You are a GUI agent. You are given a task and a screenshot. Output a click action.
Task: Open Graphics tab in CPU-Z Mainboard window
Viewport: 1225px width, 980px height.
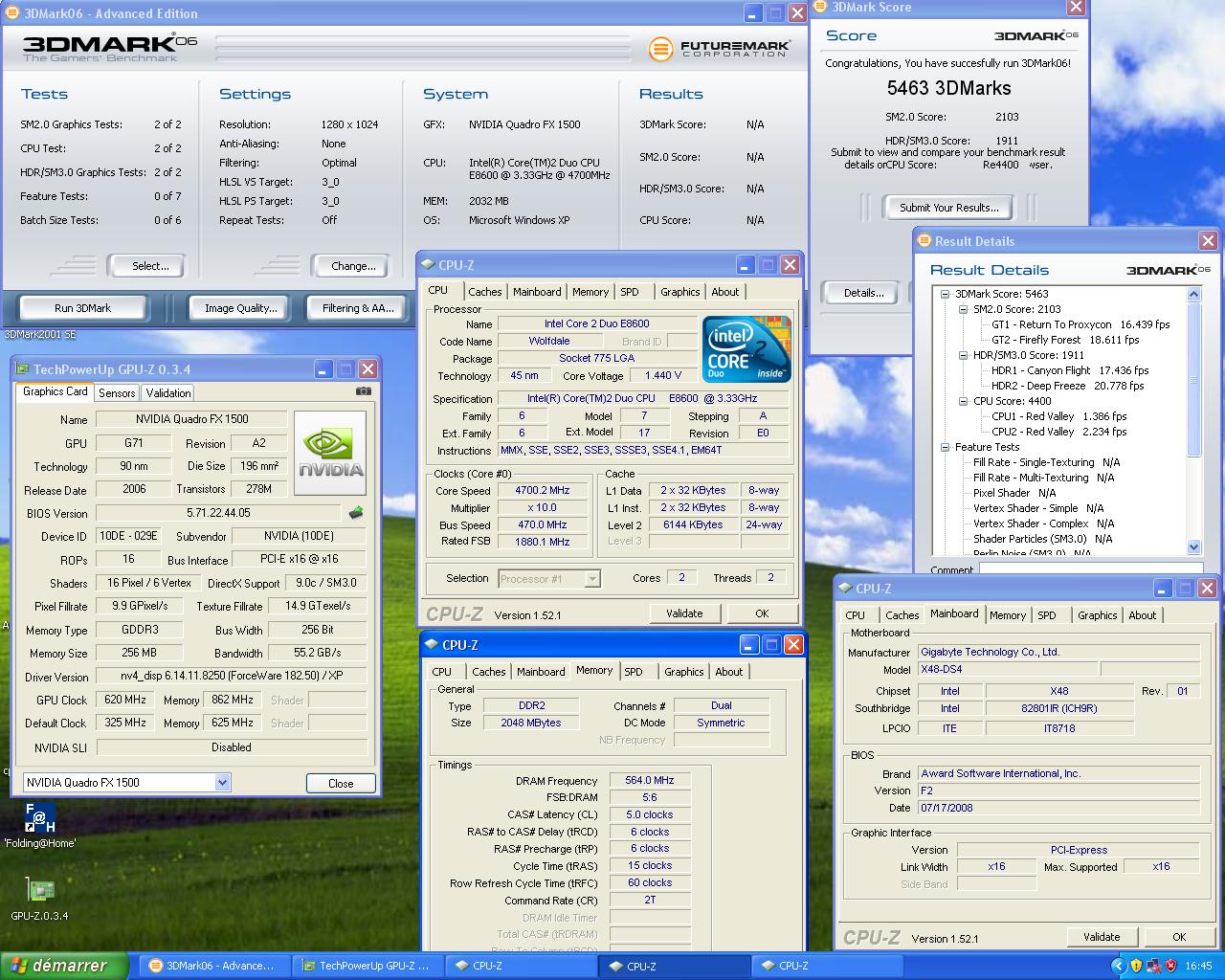tap(1097, 615)
